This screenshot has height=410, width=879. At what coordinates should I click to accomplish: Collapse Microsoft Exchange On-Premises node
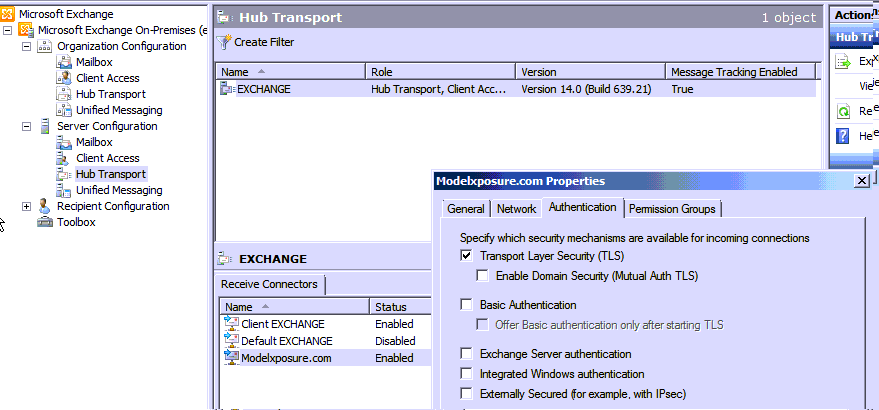(7, 30)
